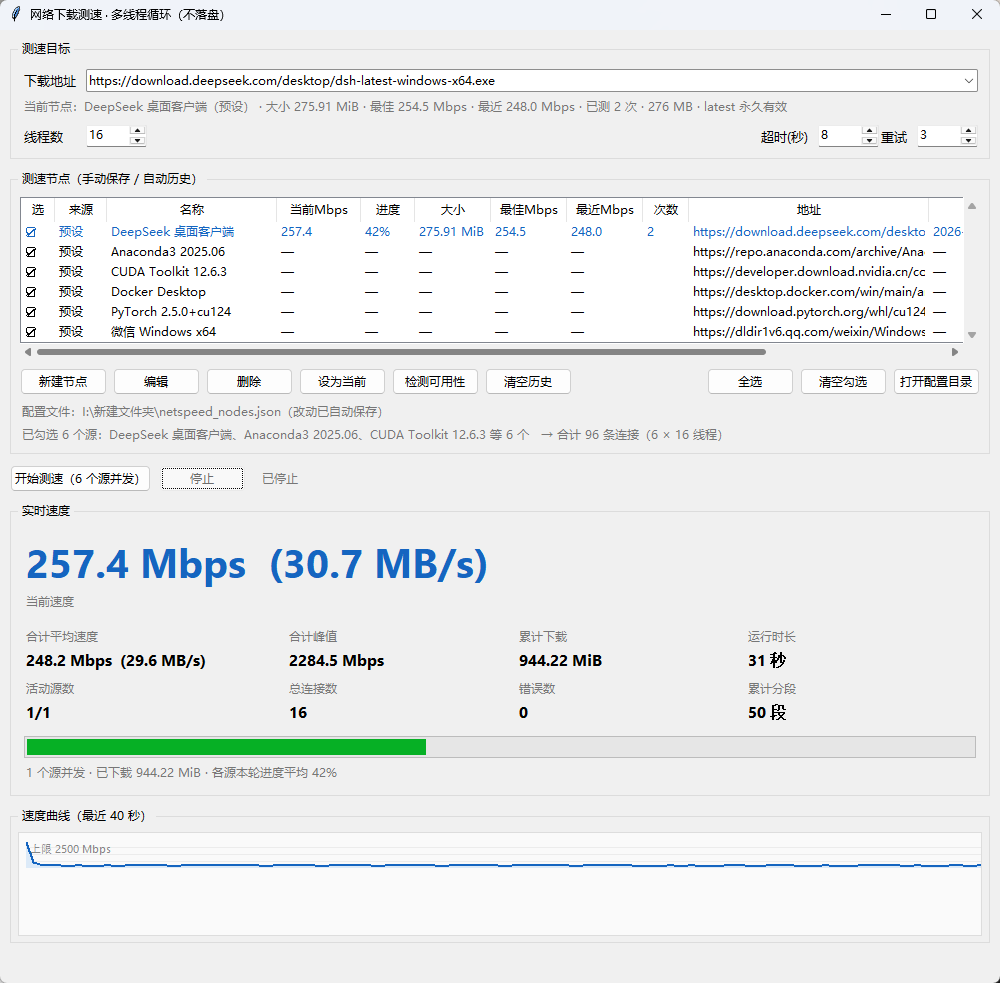The image size is (1000, 983).
Task: Click the 42% progress cell
Action: point(377,232)
